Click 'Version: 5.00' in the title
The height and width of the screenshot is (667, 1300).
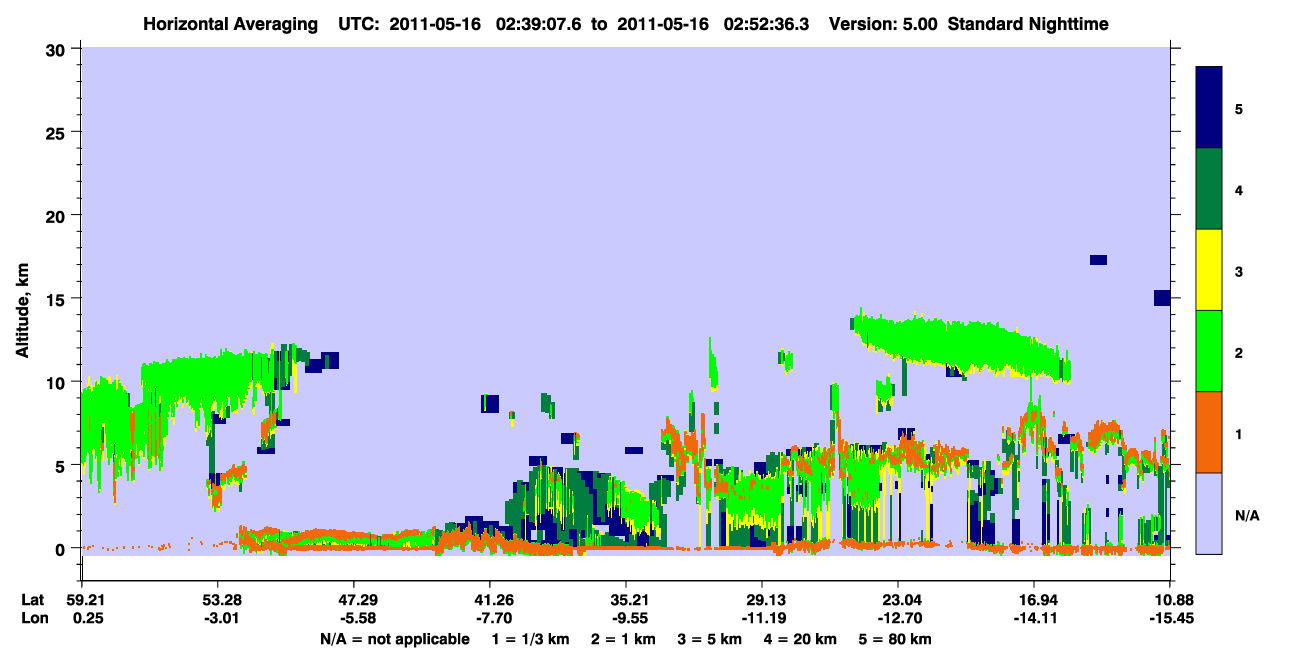click(883, 24)
